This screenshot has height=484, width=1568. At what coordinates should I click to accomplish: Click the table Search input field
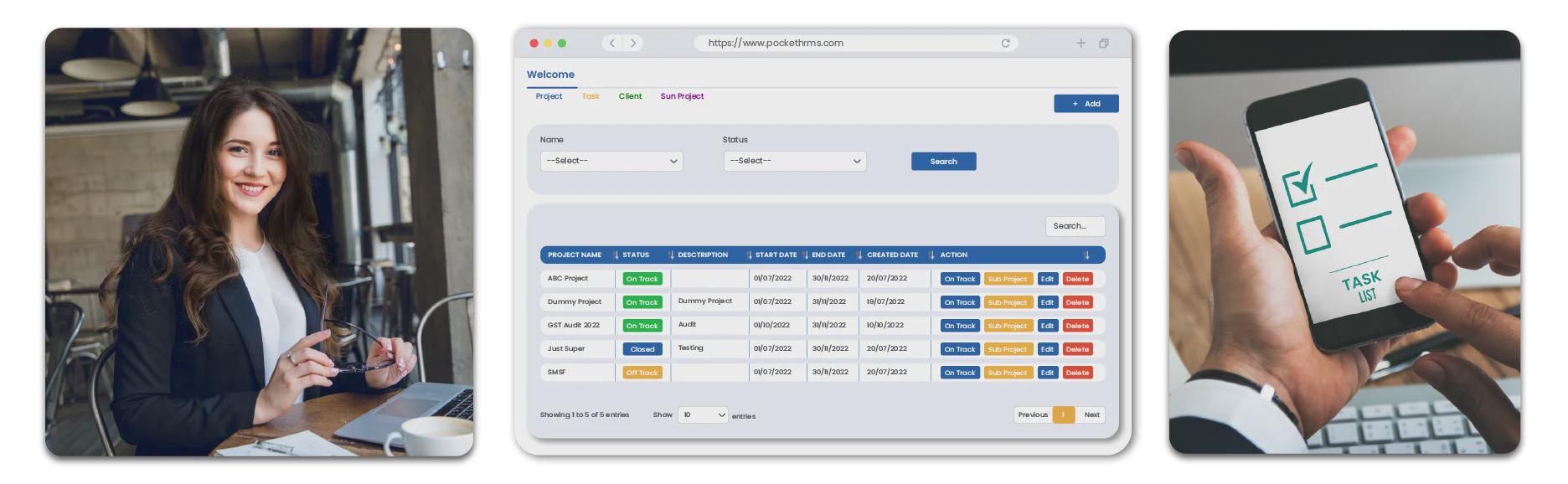(x=1075, y=226)
